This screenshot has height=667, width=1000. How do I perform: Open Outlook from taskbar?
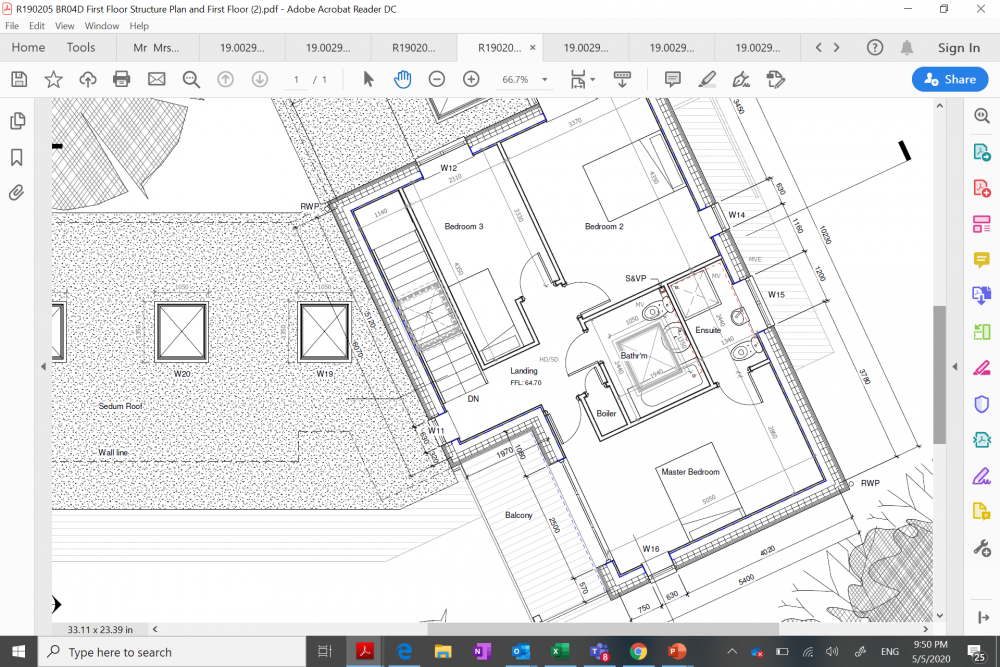click(521, 652)
